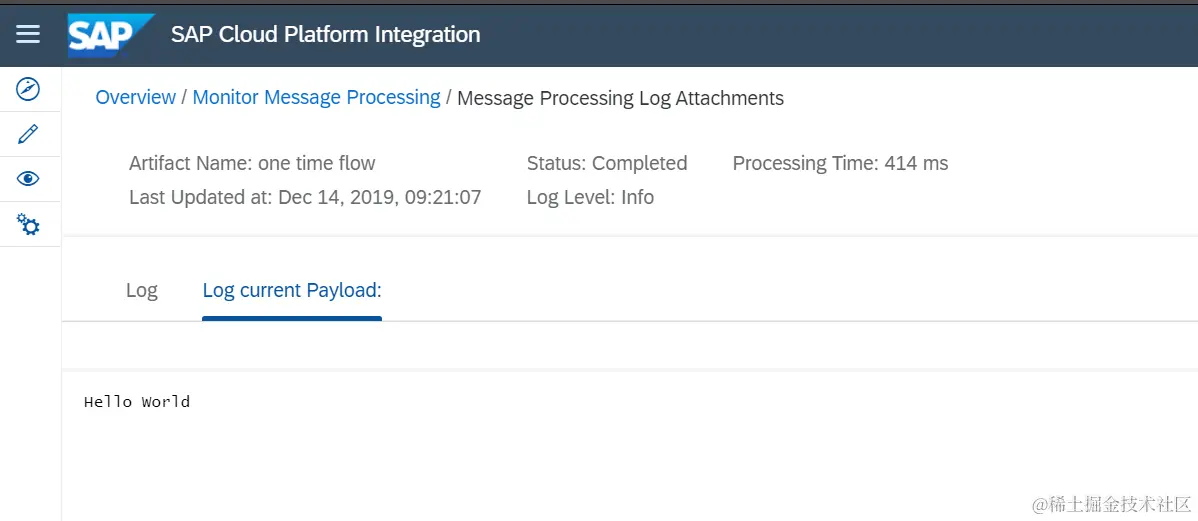Open the Design pencil icon in sidebar
Screen dimensions: 1198x521
[28, 134]
